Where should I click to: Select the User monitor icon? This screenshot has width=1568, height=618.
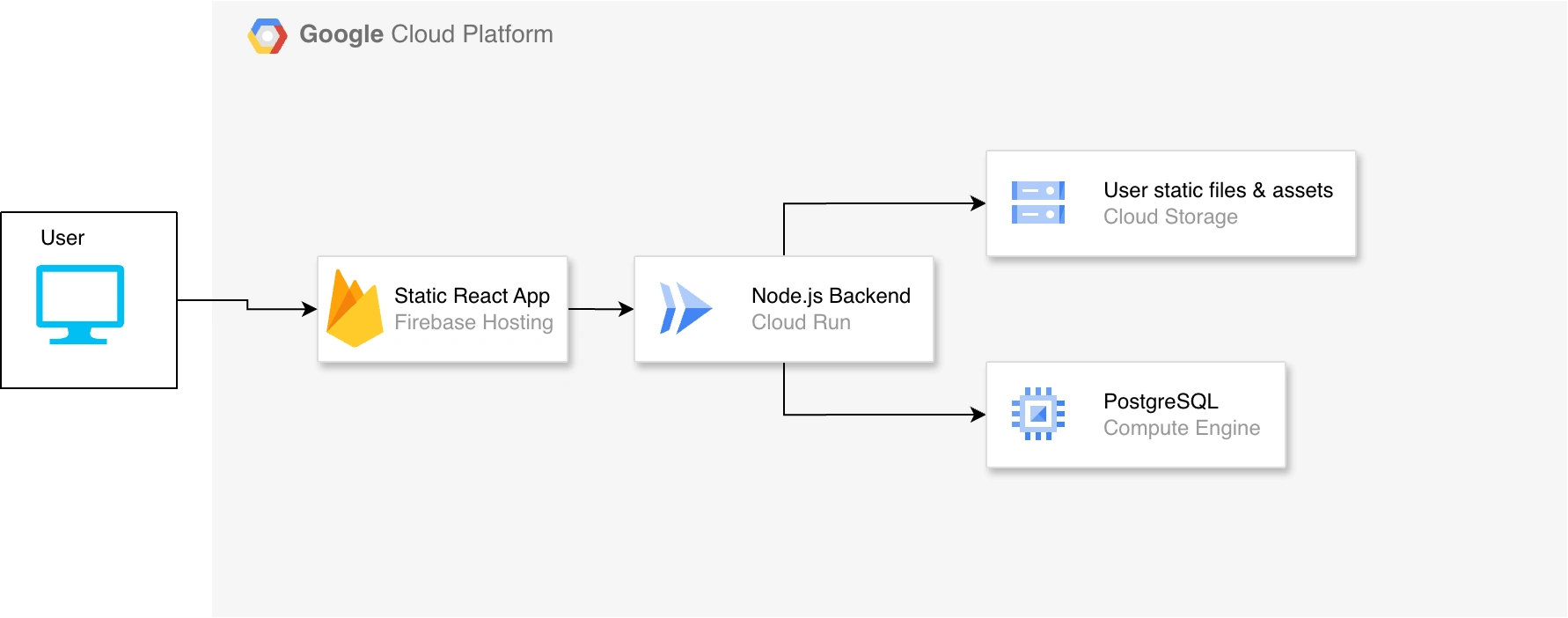(x=80, y=304)
